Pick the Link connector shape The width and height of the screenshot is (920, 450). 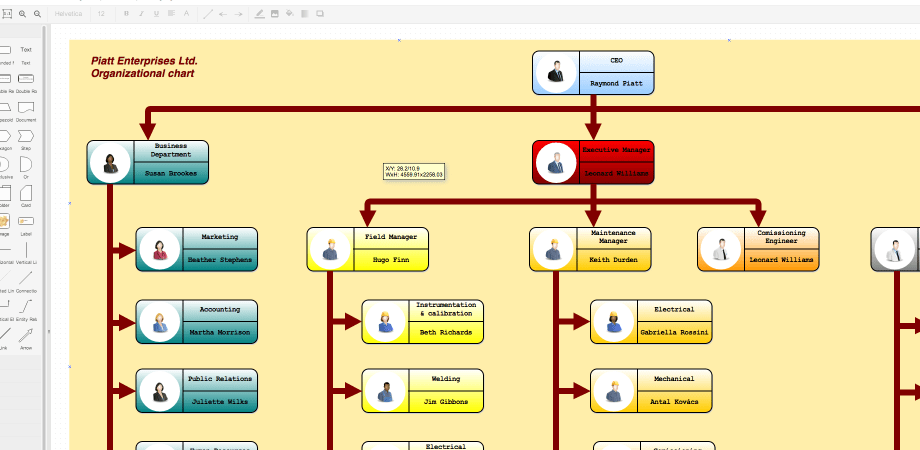click(4, 335)
